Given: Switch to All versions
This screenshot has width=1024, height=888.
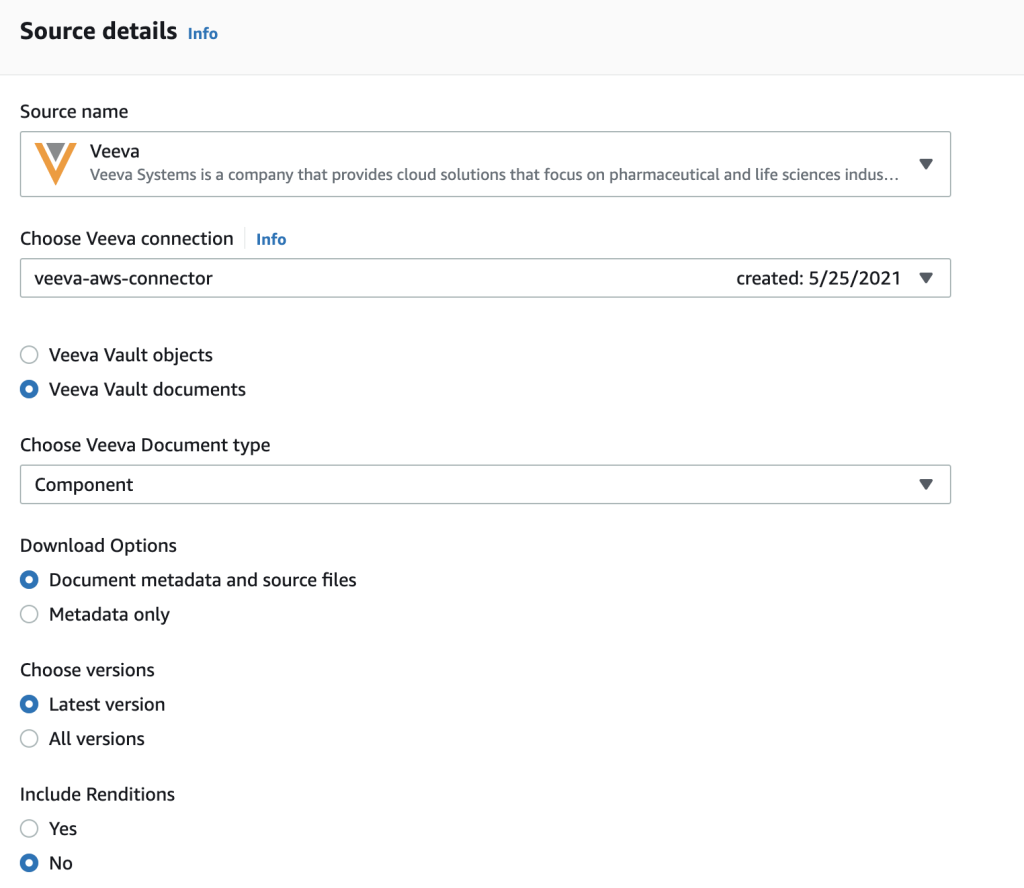Looking at the screenshot, I should [x=29, y=738].
